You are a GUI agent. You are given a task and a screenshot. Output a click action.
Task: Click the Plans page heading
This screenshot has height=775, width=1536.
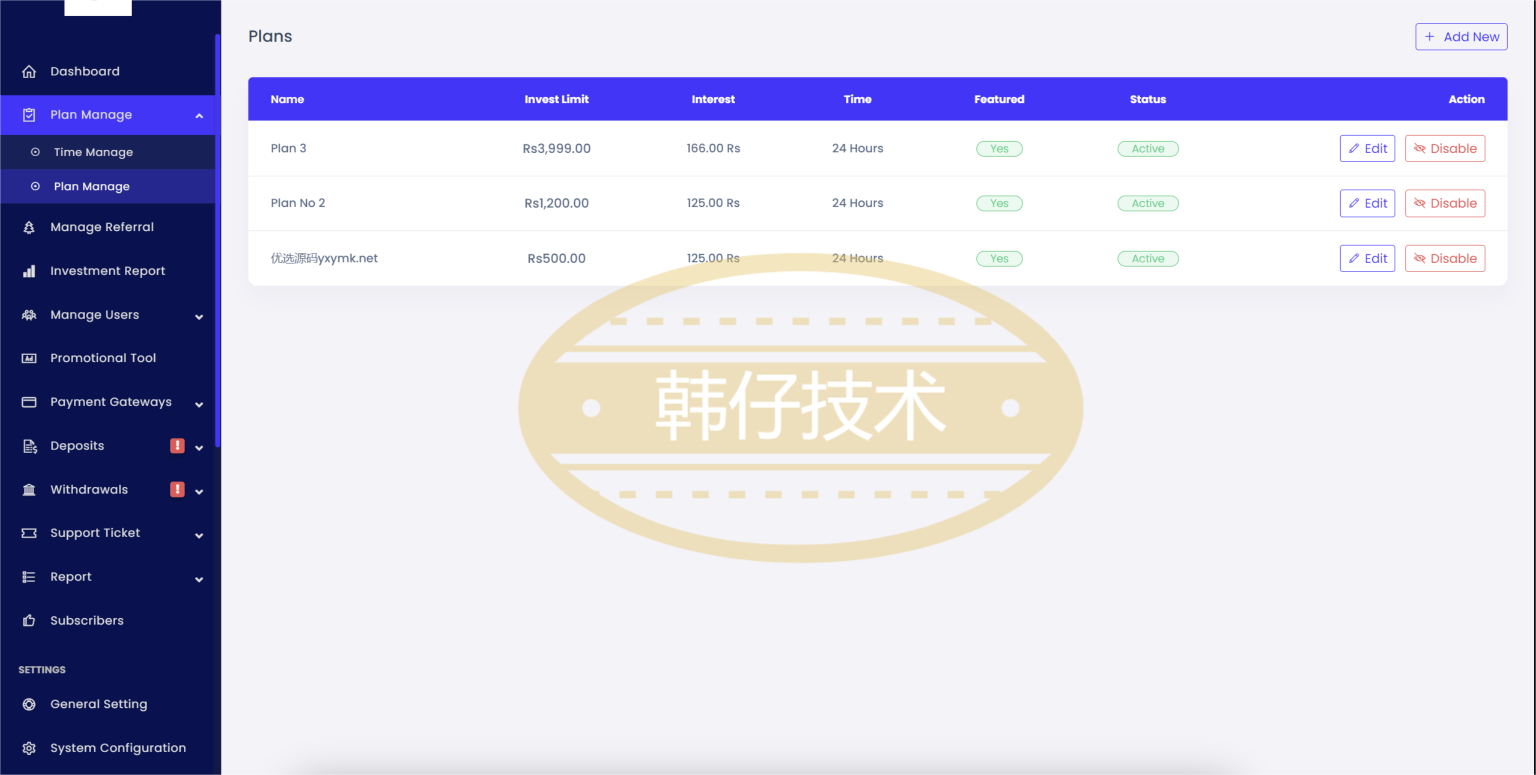coord(270,36)
